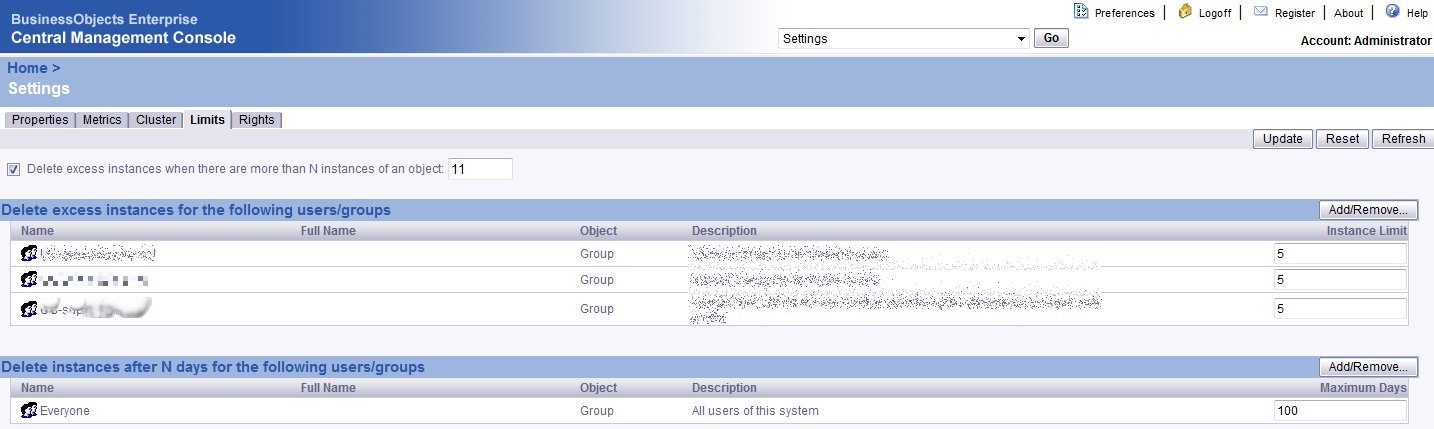Click the Refresh button
Screen dimensions: 1434x429
tap(1403, 139)
